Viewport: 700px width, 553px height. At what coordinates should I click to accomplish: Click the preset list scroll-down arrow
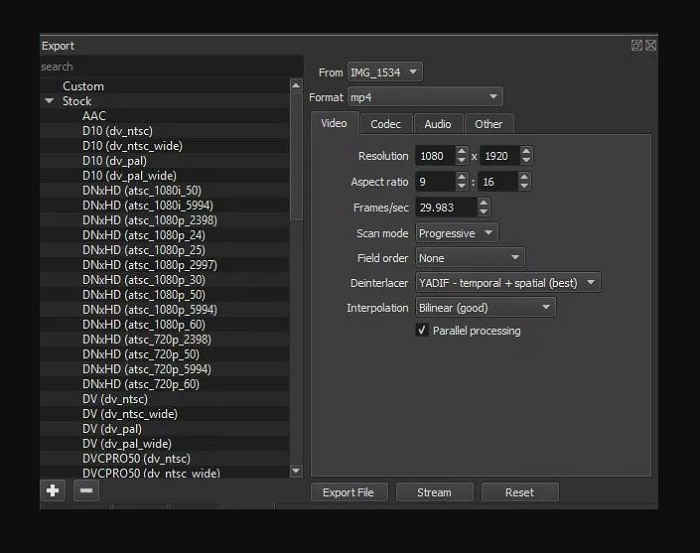[x=295, y=470]
